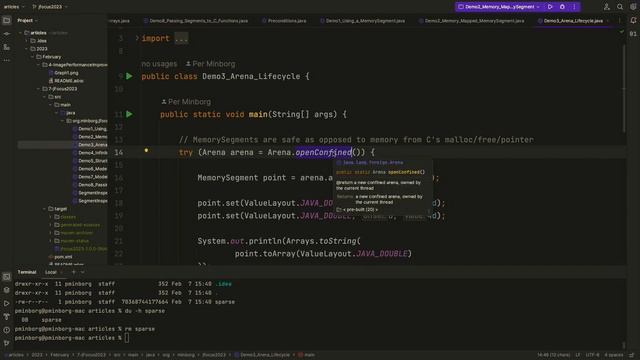640x360 pixels.
Task: Click the UTF-8 encoding in status bar
Action: pos(592,355)
